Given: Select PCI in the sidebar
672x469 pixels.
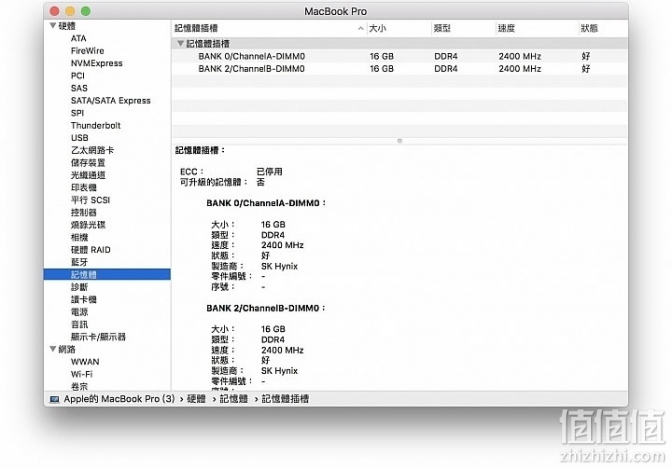Looking at the screenshot, I should [78, 75].
